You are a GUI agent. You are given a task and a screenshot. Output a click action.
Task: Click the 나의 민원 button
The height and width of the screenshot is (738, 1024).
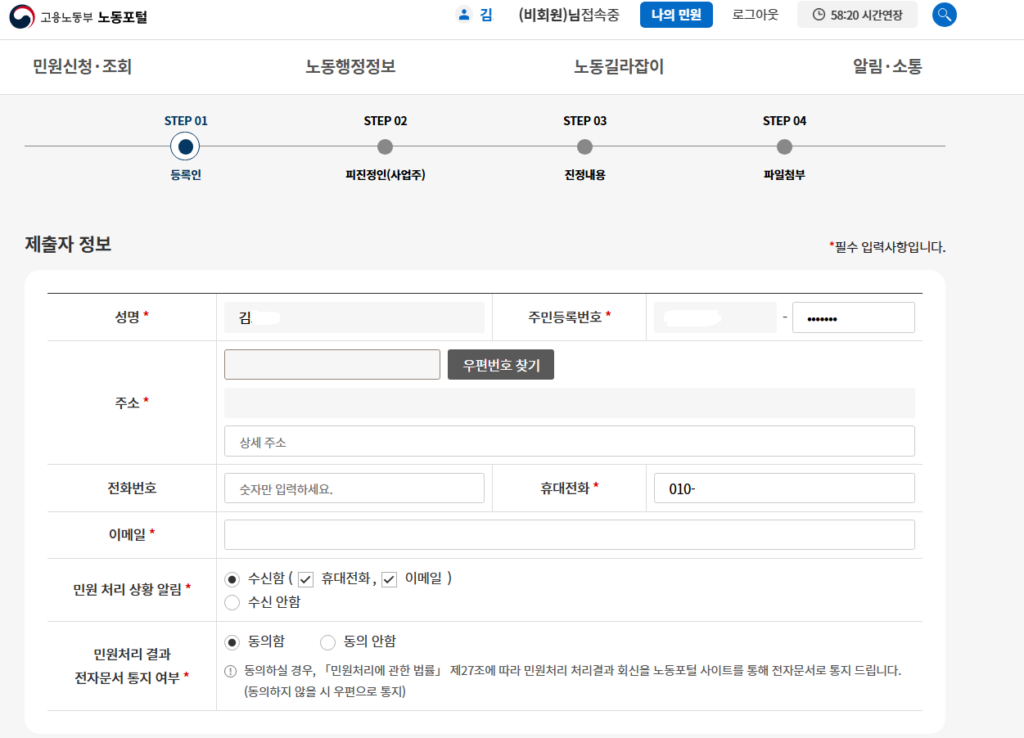coord(676,15)
